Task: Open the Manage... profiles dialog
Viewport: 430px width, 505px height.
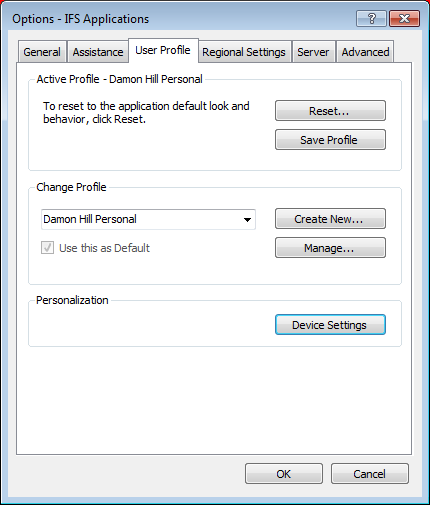Action: [x=330, y=248]
